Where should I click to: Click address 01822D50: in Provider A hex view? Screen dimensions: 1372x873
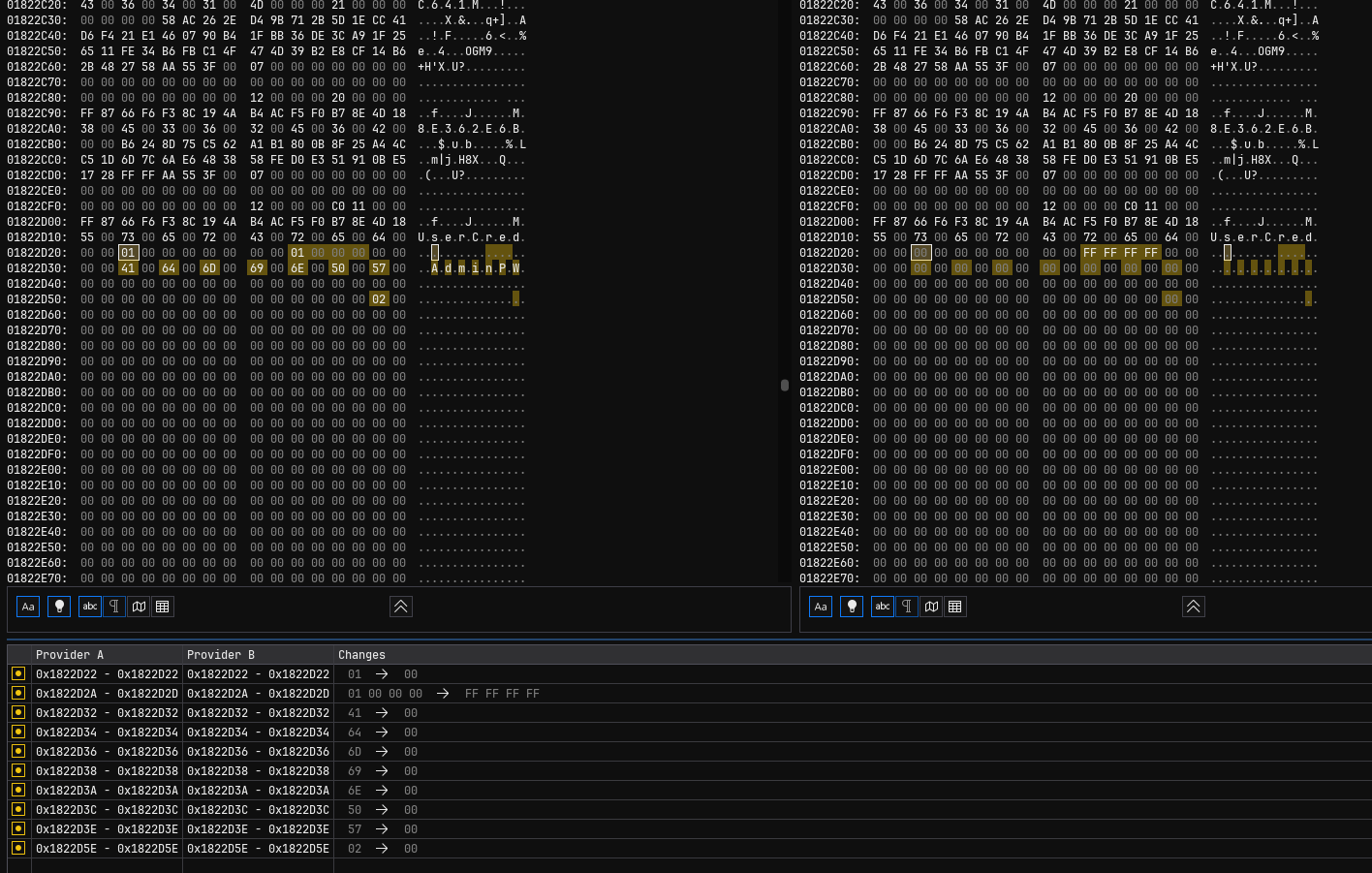[38, 299]
